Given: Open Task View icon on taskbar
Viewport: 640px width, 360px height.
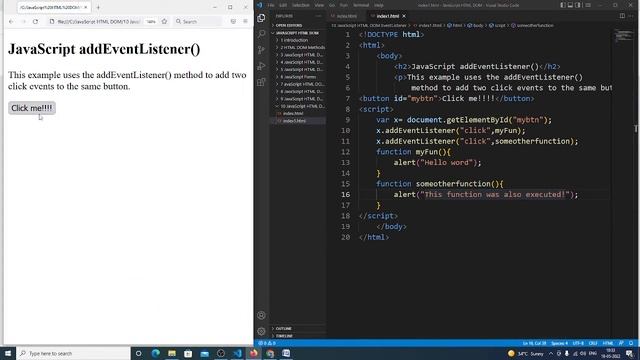Looking at the screenshot, I should 138,353.
